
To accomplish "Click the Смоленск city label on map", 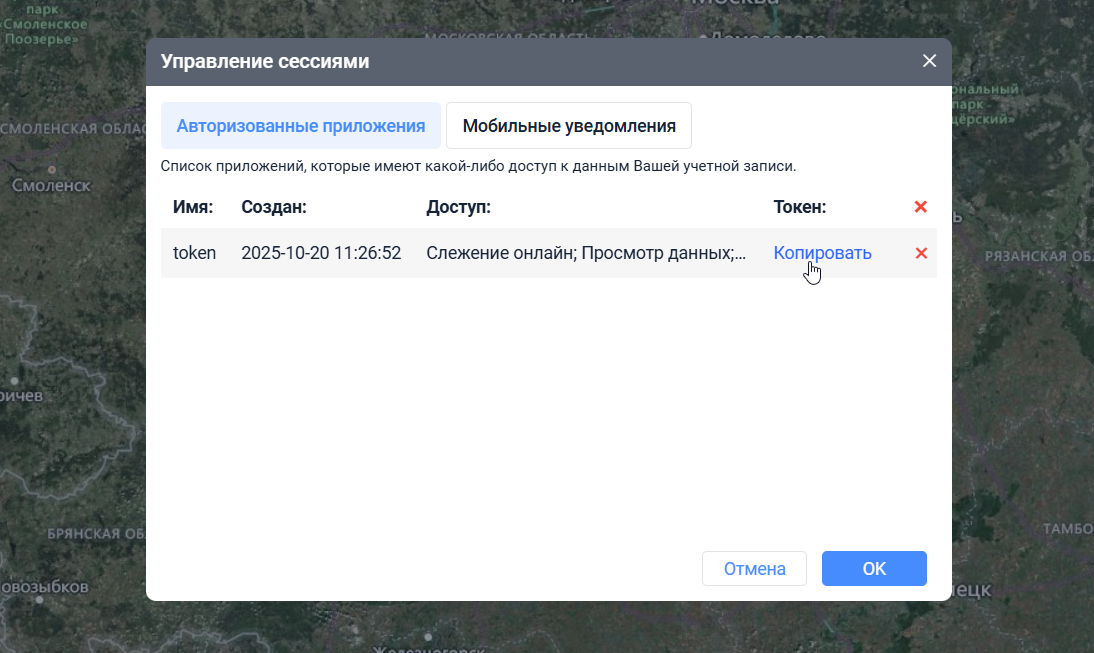I will [x=51, y=185].
